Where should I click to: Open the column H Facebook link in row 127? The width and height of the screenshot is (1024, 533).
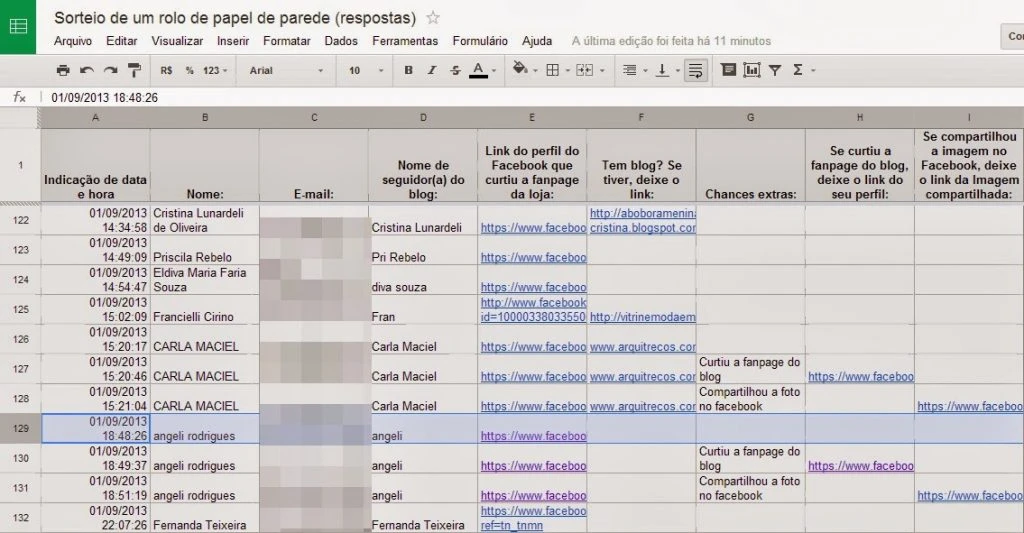861,376
